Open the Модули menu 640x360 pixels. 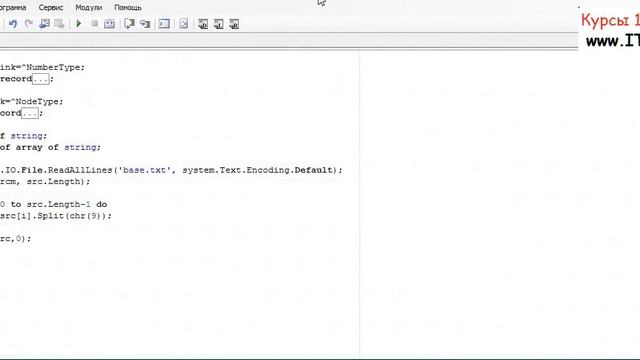pos(89,7)
